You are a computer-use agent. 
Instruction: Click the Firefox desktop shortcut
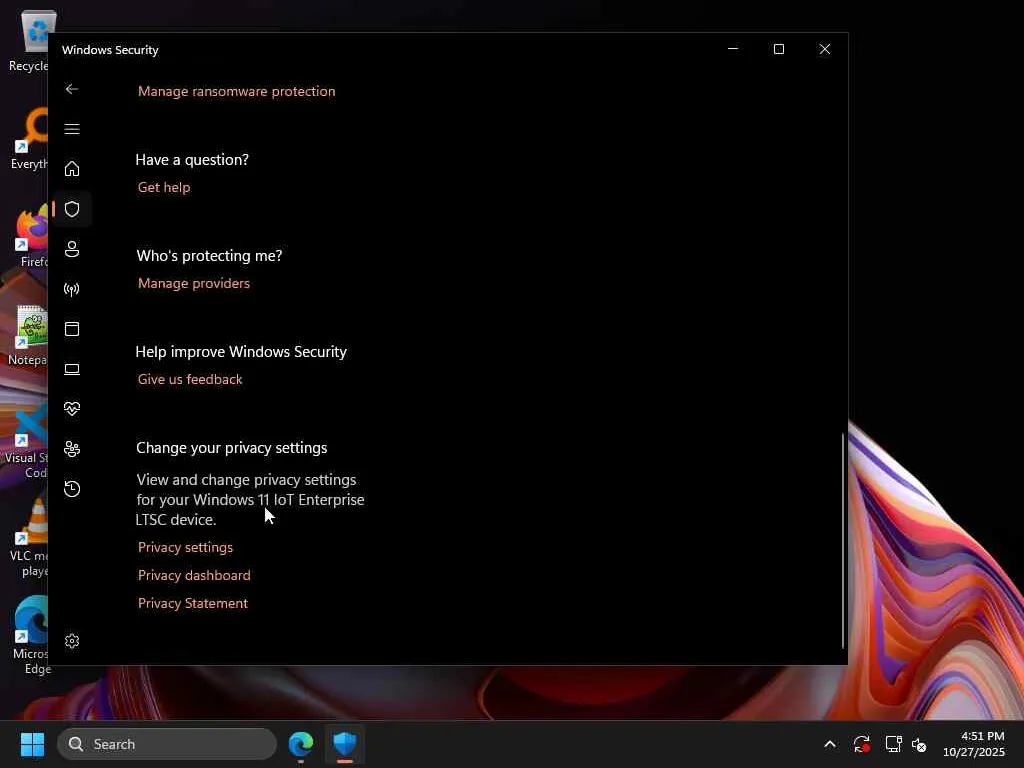(x=31, y=236)
